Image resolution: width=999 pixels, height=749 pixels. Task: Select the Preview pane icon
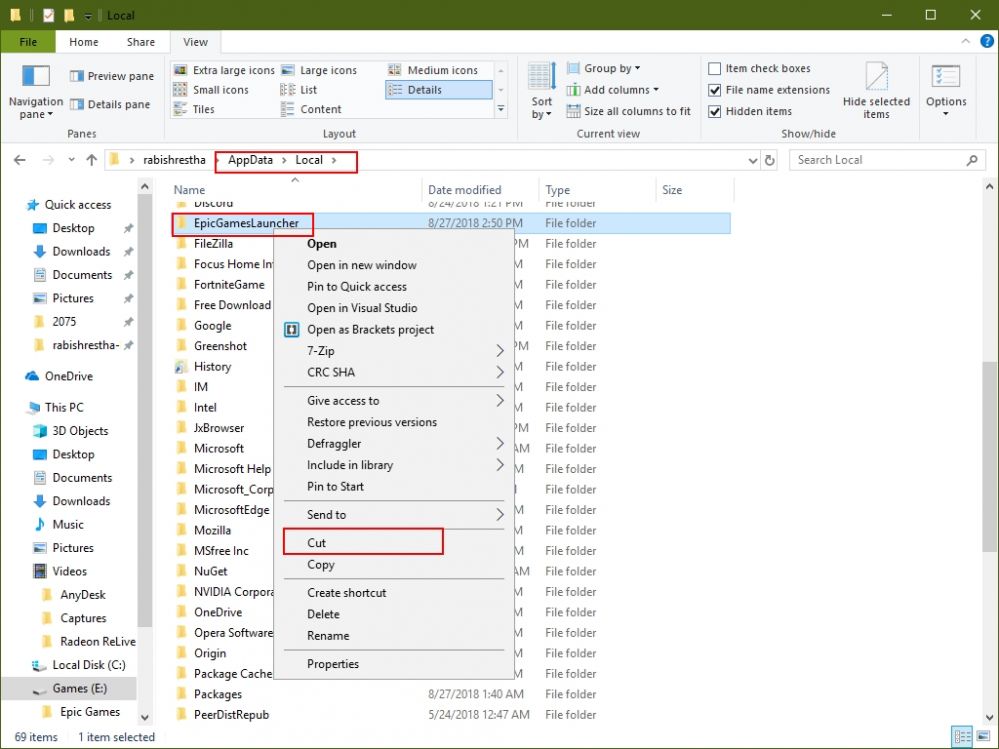click(77, 76)
